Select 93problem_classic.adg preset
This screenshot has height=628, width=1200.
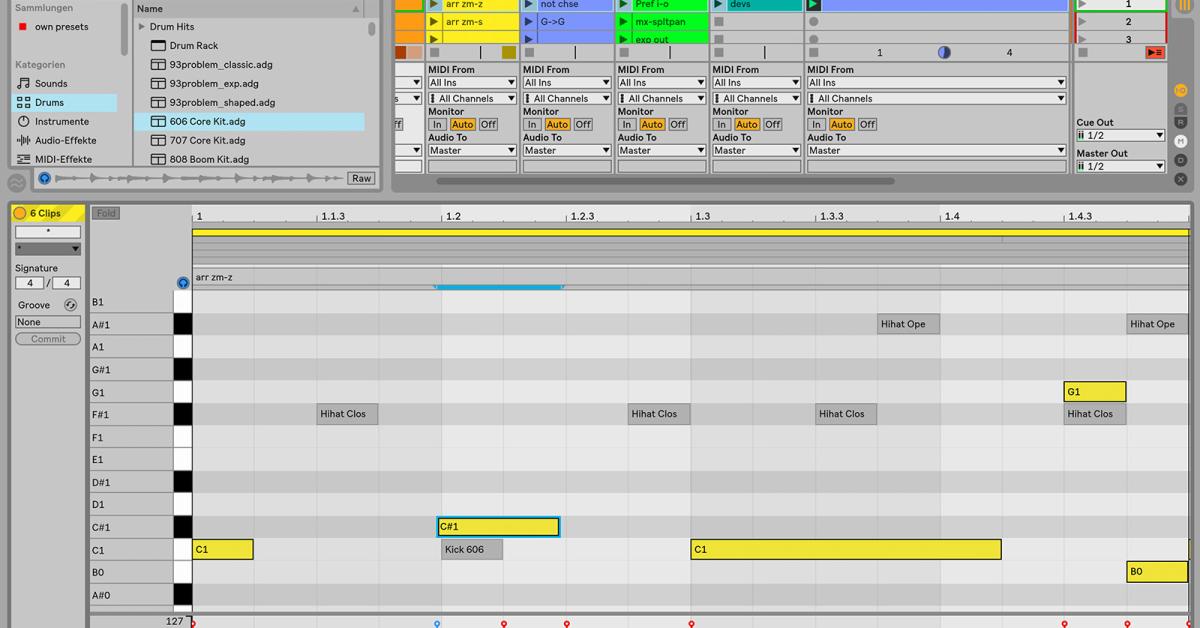coord(249,65)
